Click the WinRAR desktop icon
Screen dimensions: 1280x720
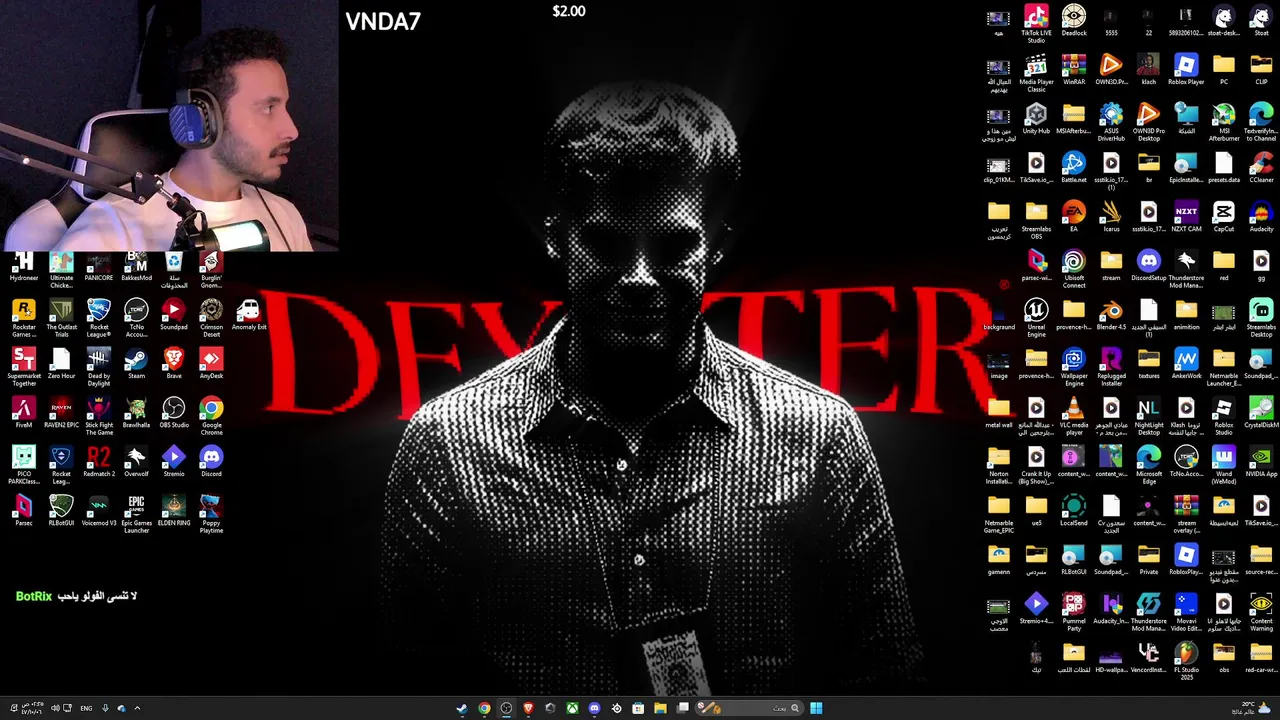[1074, 70]
